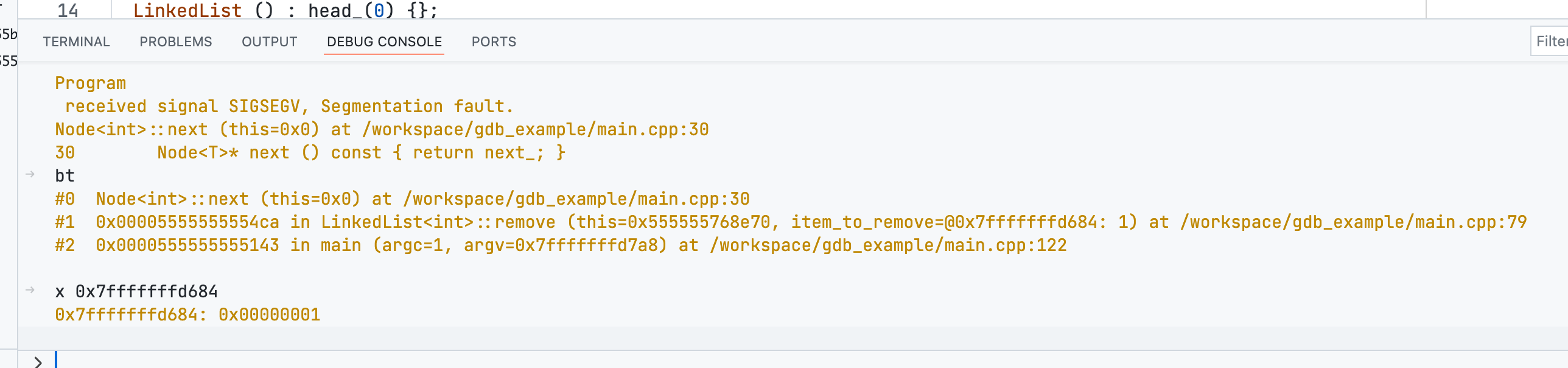Click the LinkedList constructor name in the editor
1568x368 pixels.
pyautogui.click(x=187, y=10)
